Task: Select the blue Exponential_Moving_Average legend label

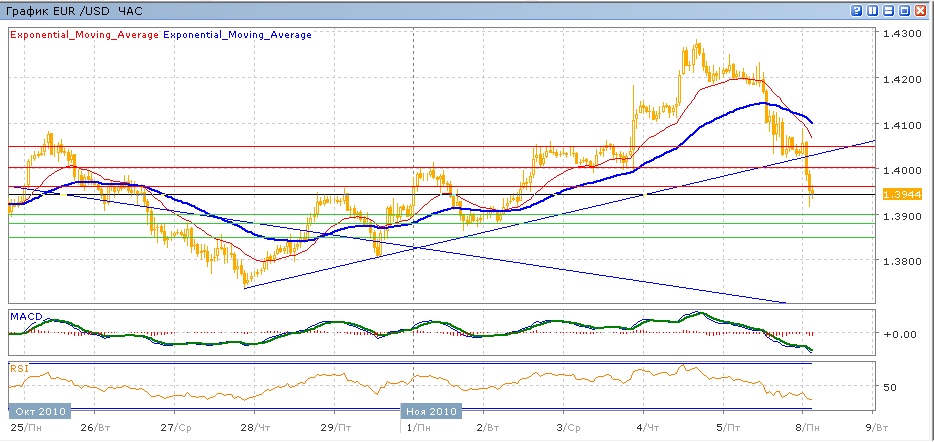Action: pyautogui.click(x=237, y=35)
